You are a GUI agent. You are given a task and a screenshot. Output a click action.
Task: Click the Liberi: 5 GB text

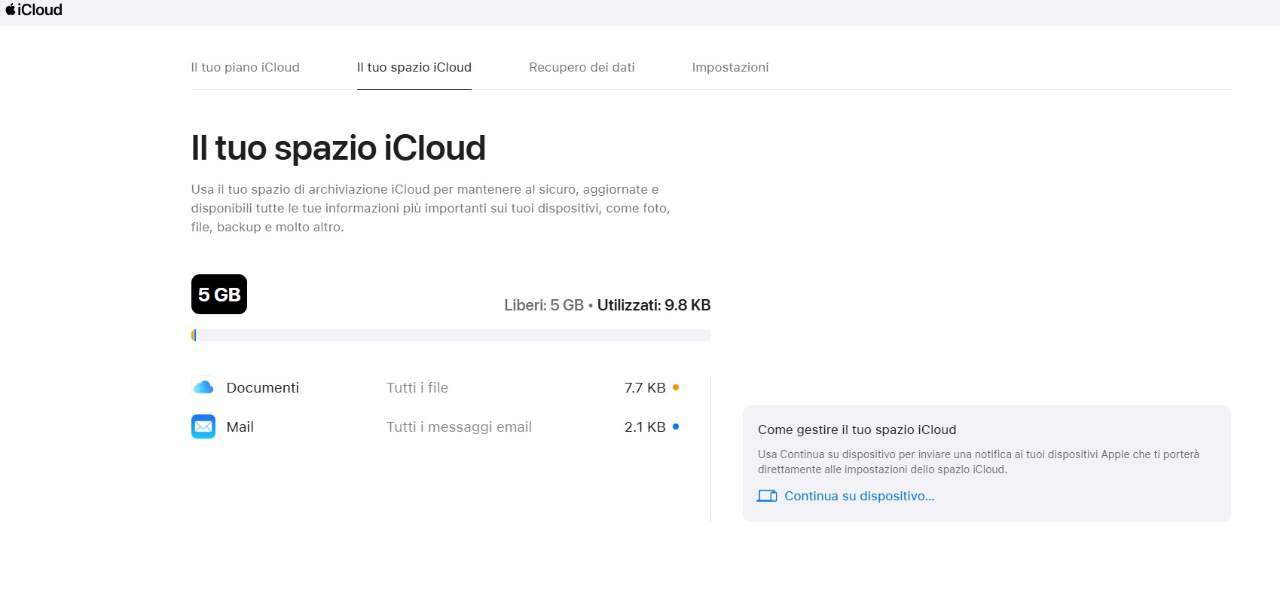point(544,305)
